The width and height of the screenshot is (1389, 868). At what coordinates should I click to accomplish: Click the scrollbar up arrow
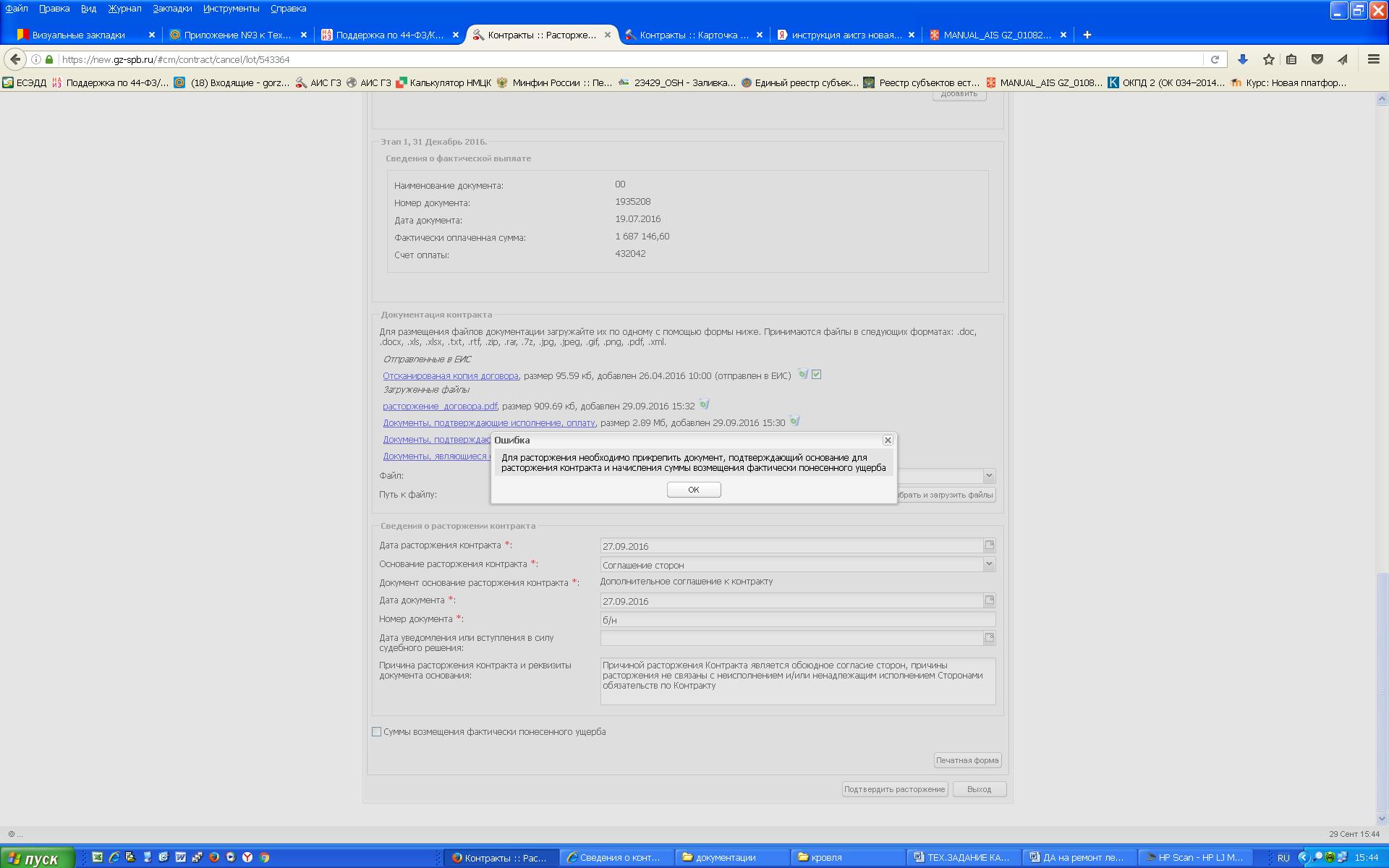click(1382, 99)
